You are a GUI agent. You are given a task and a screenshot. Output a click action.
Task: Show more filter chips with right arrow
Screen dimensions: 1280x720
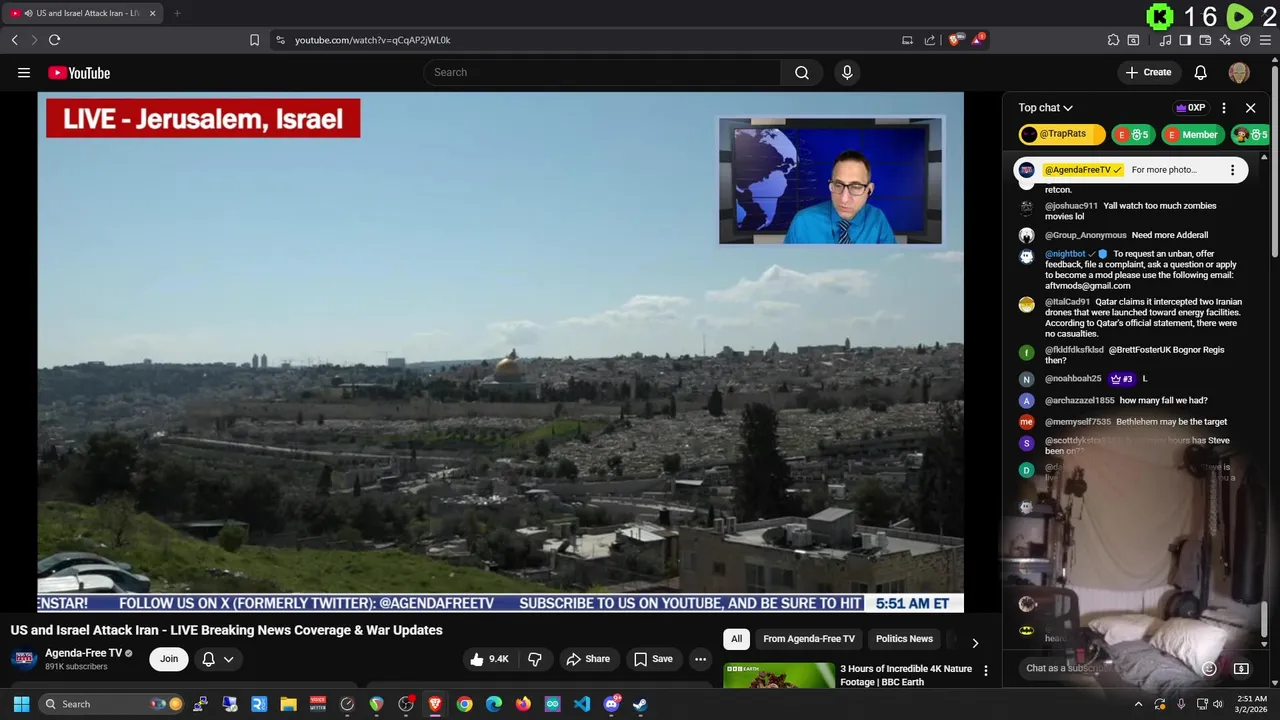pyautogui.click(x=975, y=643)
